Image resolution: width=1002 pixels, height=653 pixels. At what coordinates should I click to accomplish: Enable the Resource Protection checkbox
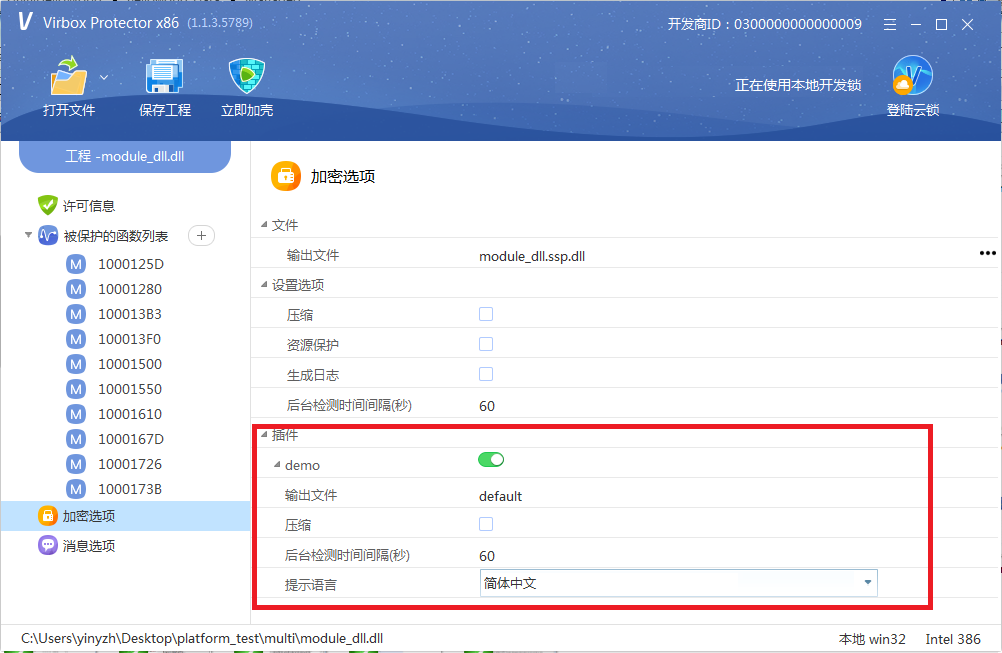[486, 344]
